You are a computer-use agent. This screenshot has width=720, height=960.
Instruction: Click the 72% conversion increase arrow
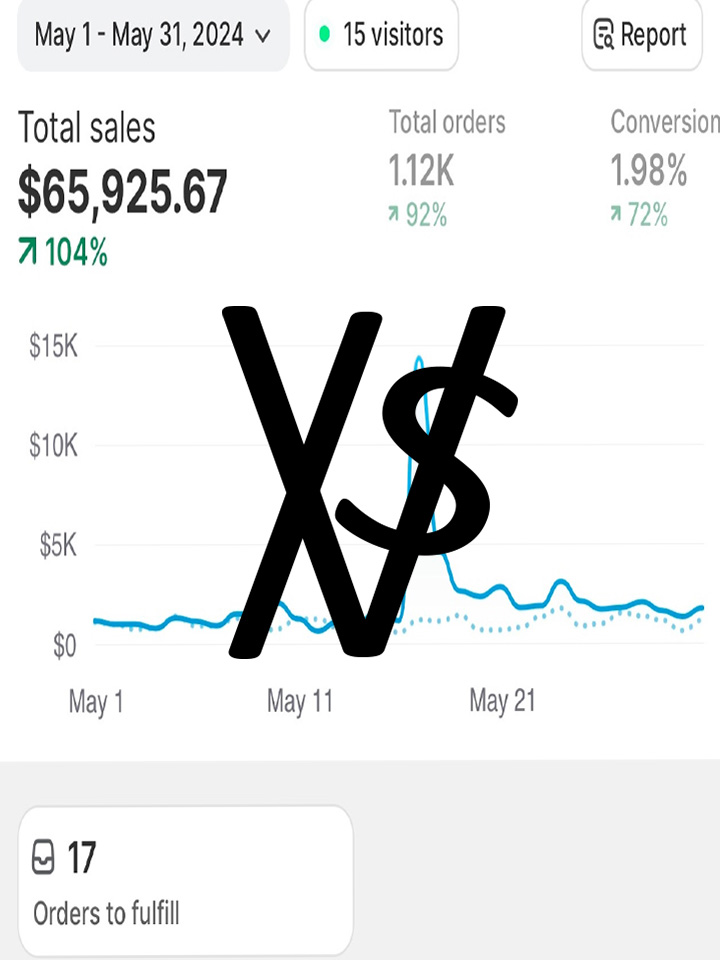click(x=615, y=214)
